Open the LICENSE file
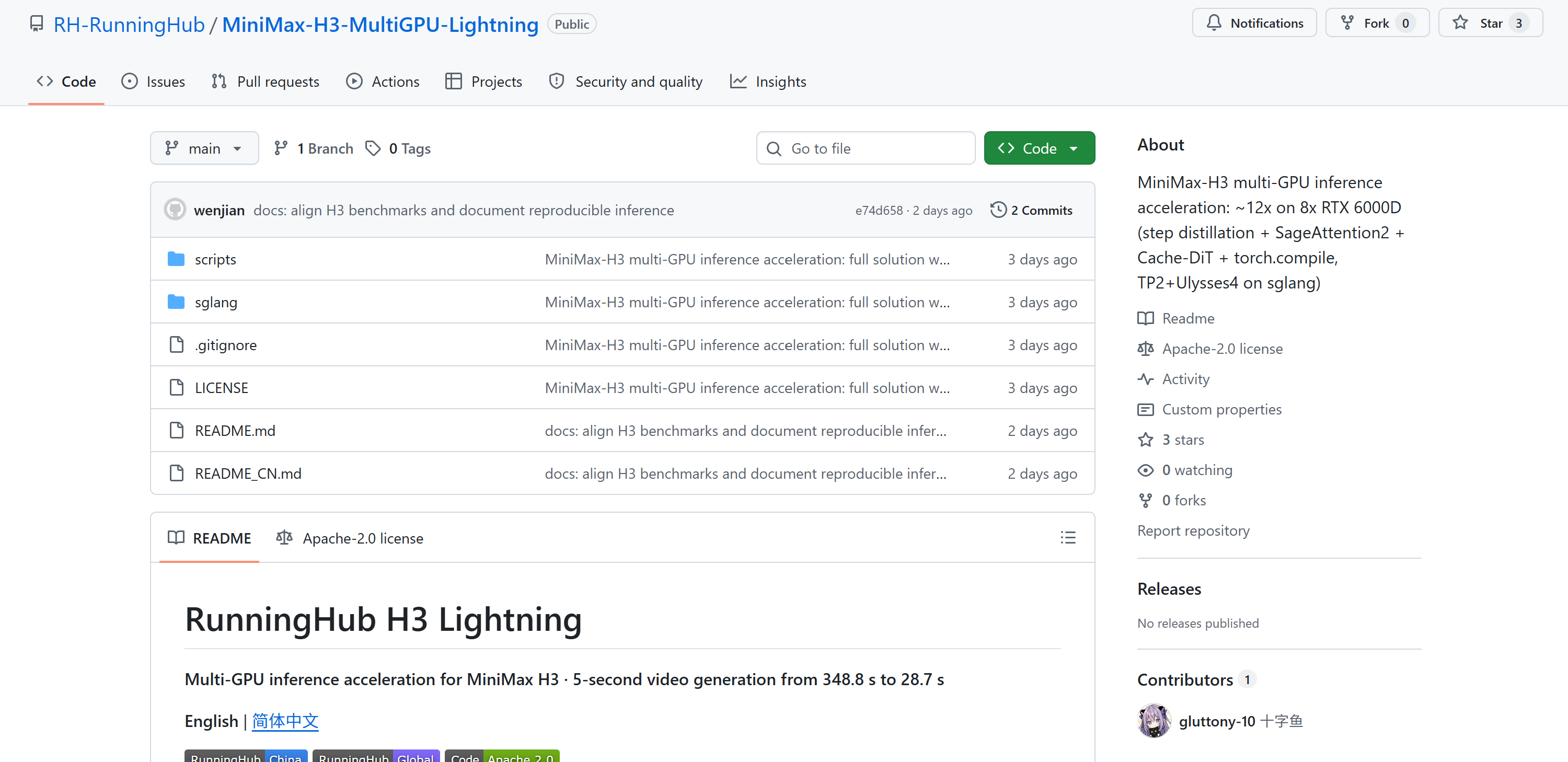1568x762 pixels. click(x=222, y=388)
